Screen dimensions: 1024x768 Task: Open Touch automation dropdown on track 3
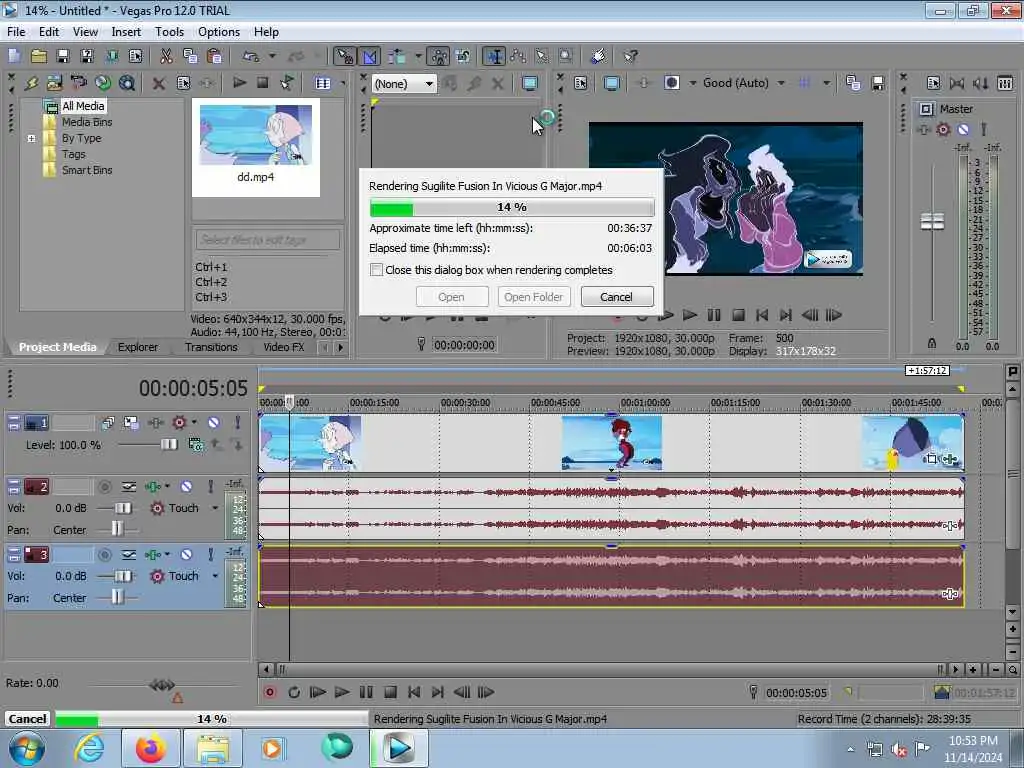pyautogui.click(x=216, y=576)
